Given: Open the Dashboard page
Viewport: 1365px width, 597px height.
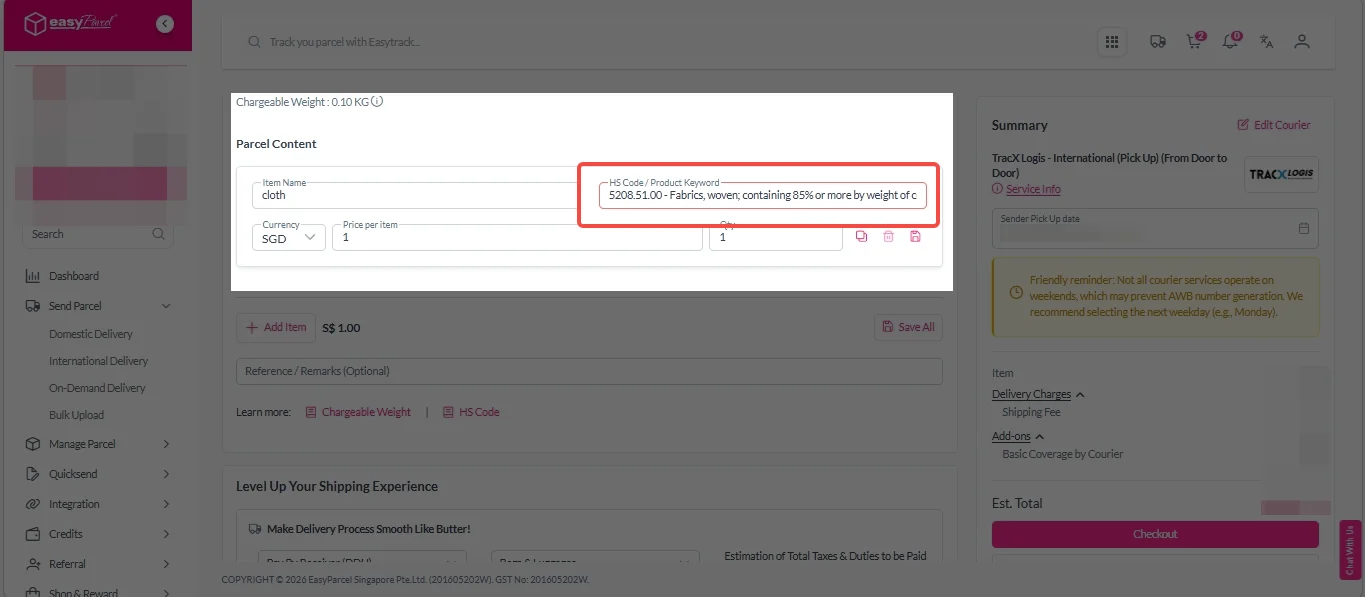Looking at the screenshot, I should [74, 276].
